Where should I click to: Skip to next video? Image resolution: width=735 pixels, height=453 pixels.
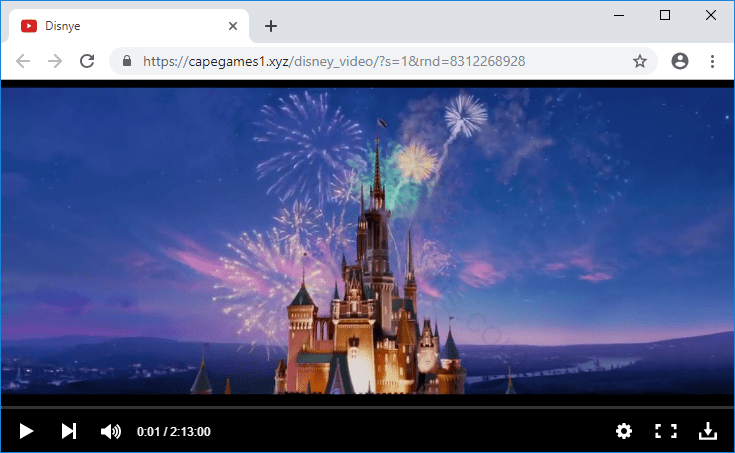69,431
